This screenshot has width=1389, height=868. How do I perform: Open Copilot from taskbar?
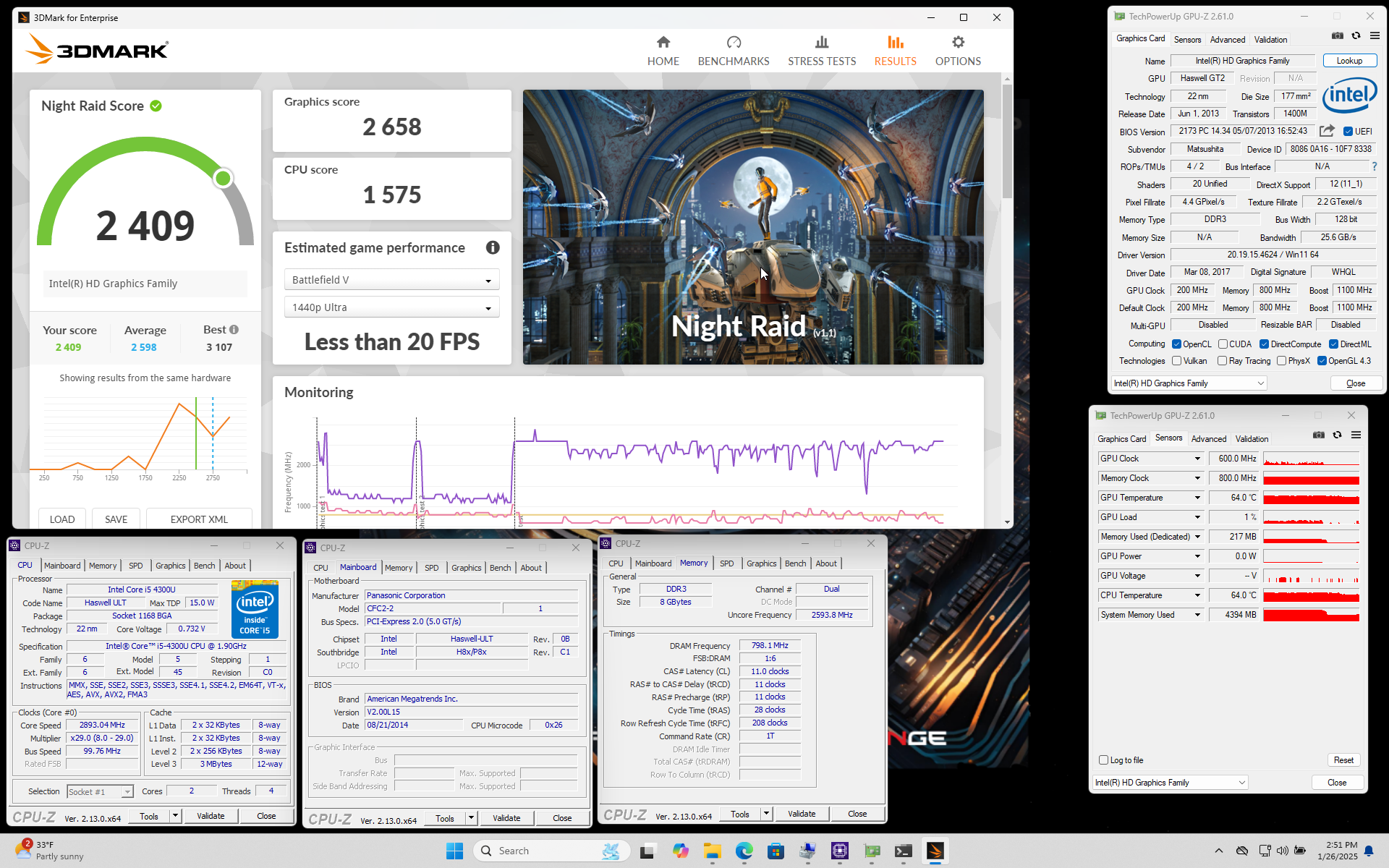[x=681, y=851]
